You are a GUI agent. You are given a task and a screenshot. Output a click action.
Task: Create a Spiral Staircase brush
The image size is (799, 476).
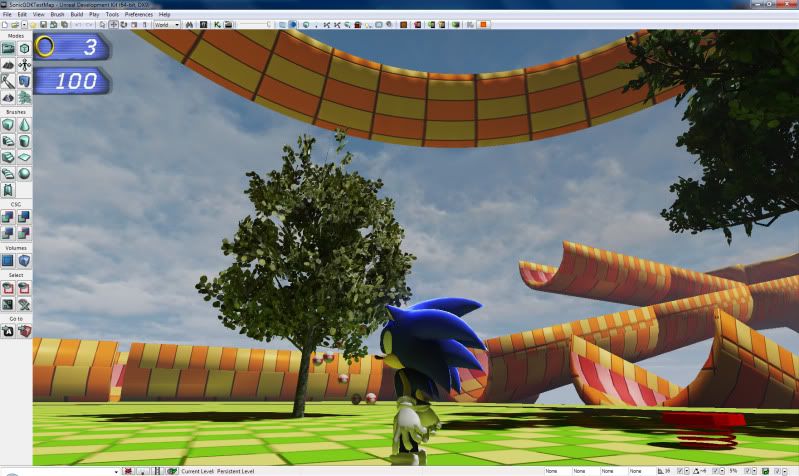tap(8, 174)
